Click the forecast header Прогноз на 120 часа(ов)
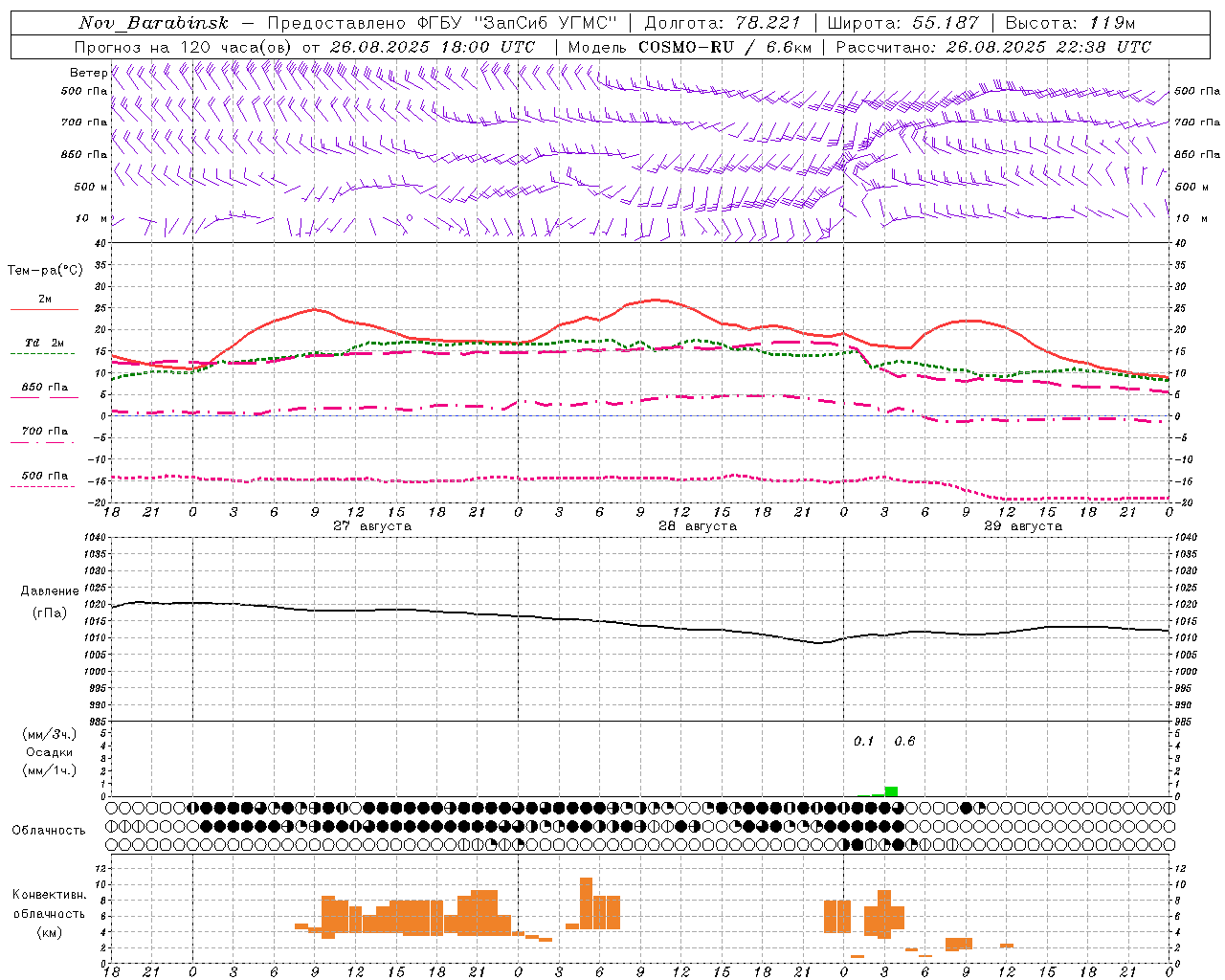Viewport: 1225px width, 980px height. [185, 47]
